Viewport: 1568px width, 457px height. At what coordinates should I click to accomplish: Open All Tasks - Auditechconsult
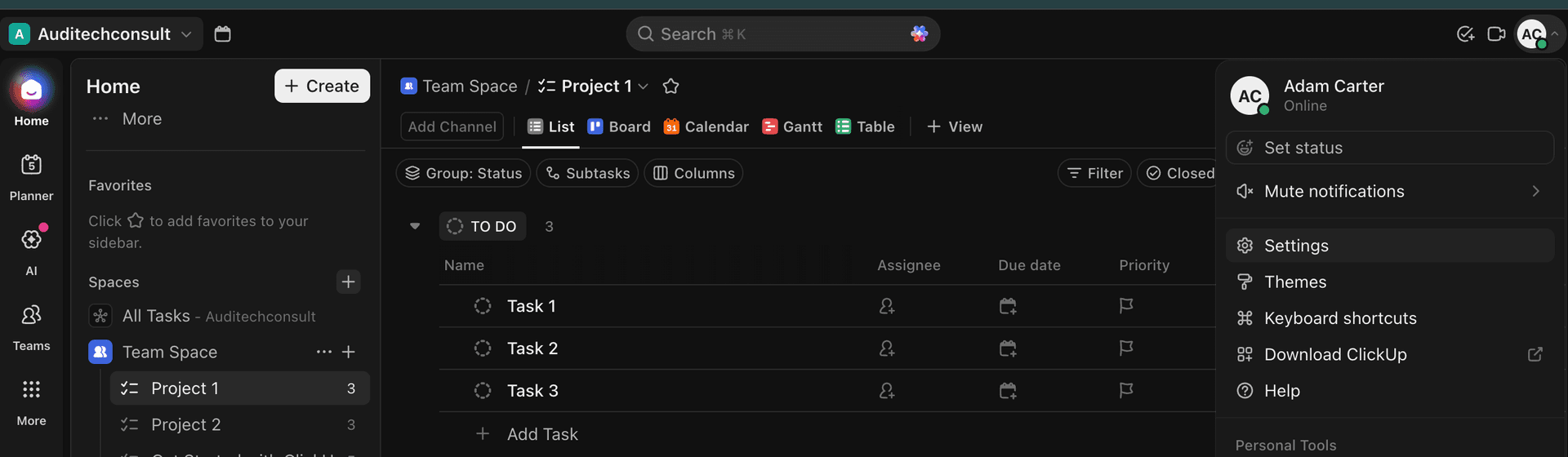click(219, 316)
